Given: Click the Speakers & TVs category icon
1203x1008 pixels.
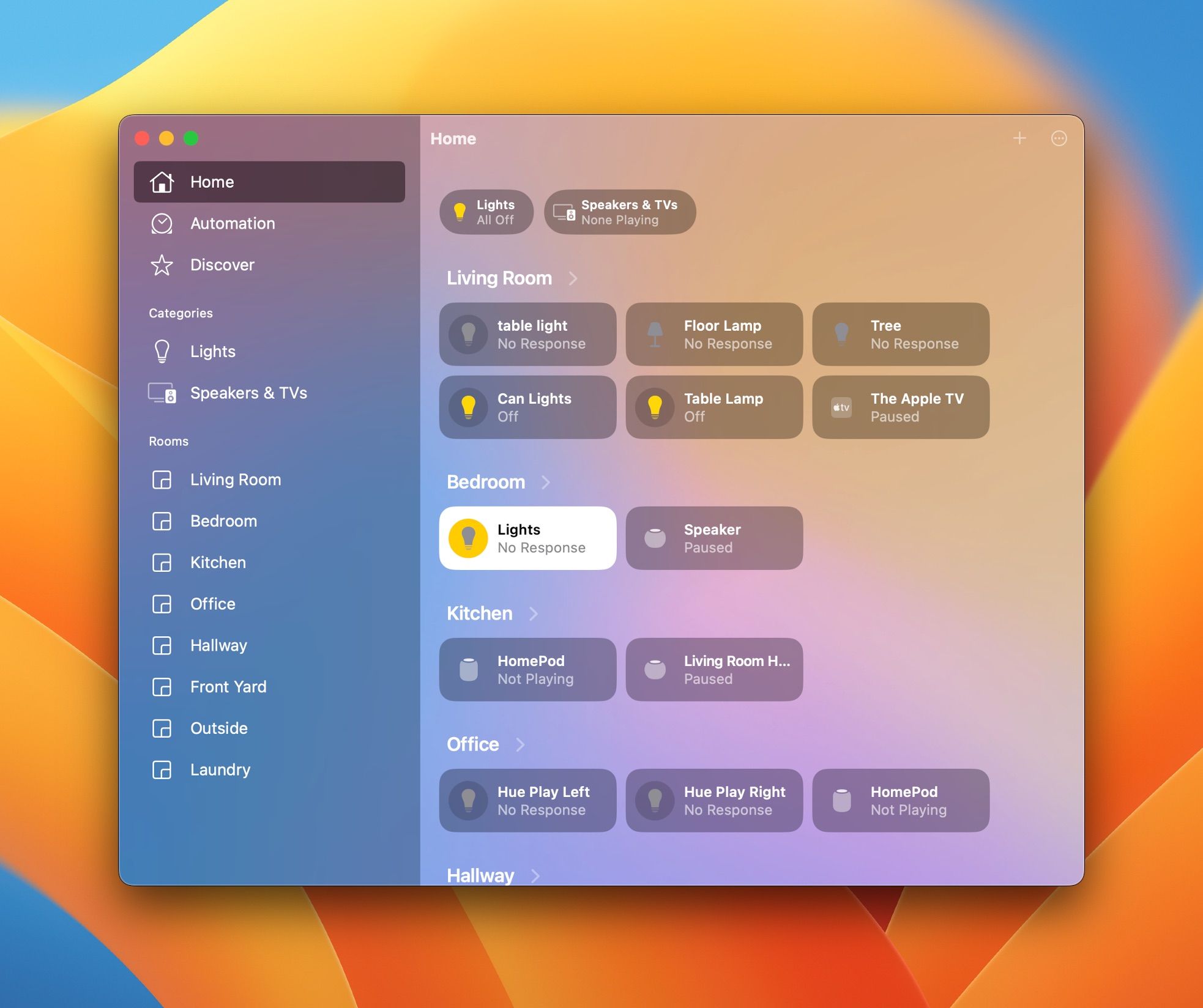Looking at the screenshot, I should tap(162, 392).
